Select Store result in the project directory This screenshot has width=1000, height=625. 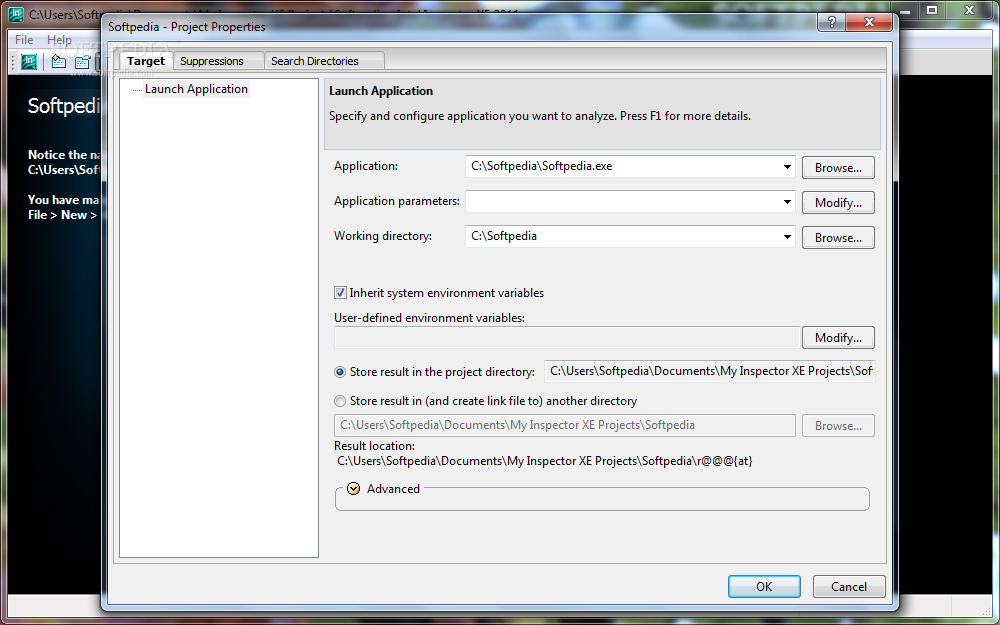(340, 372)
